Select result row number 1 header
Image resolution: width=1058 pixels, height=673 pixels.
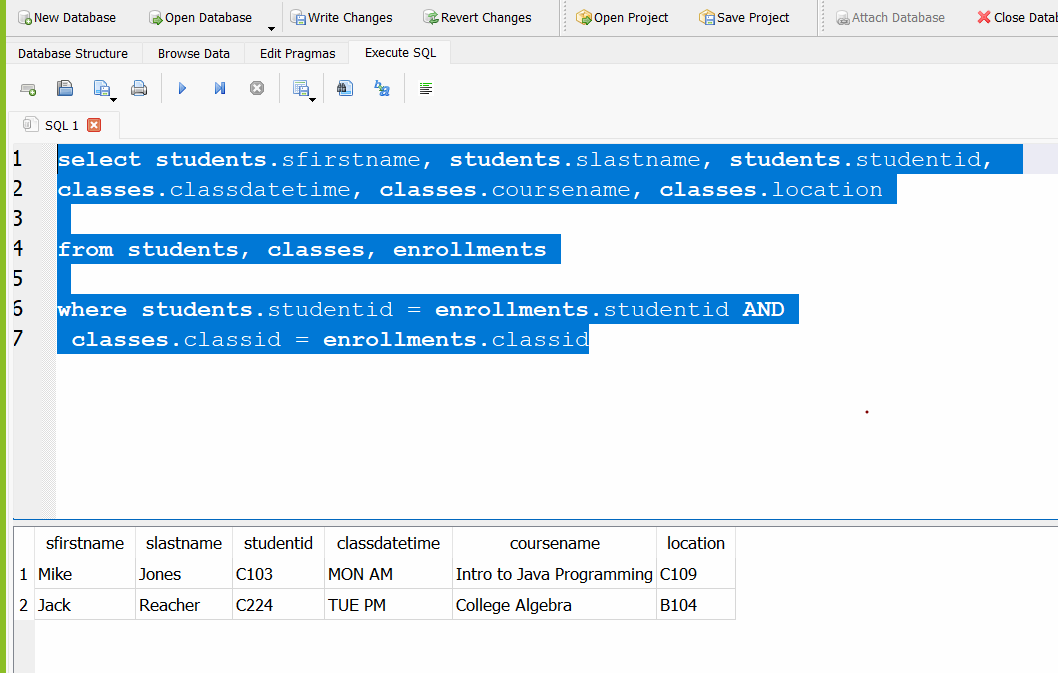tap(24, 574)
